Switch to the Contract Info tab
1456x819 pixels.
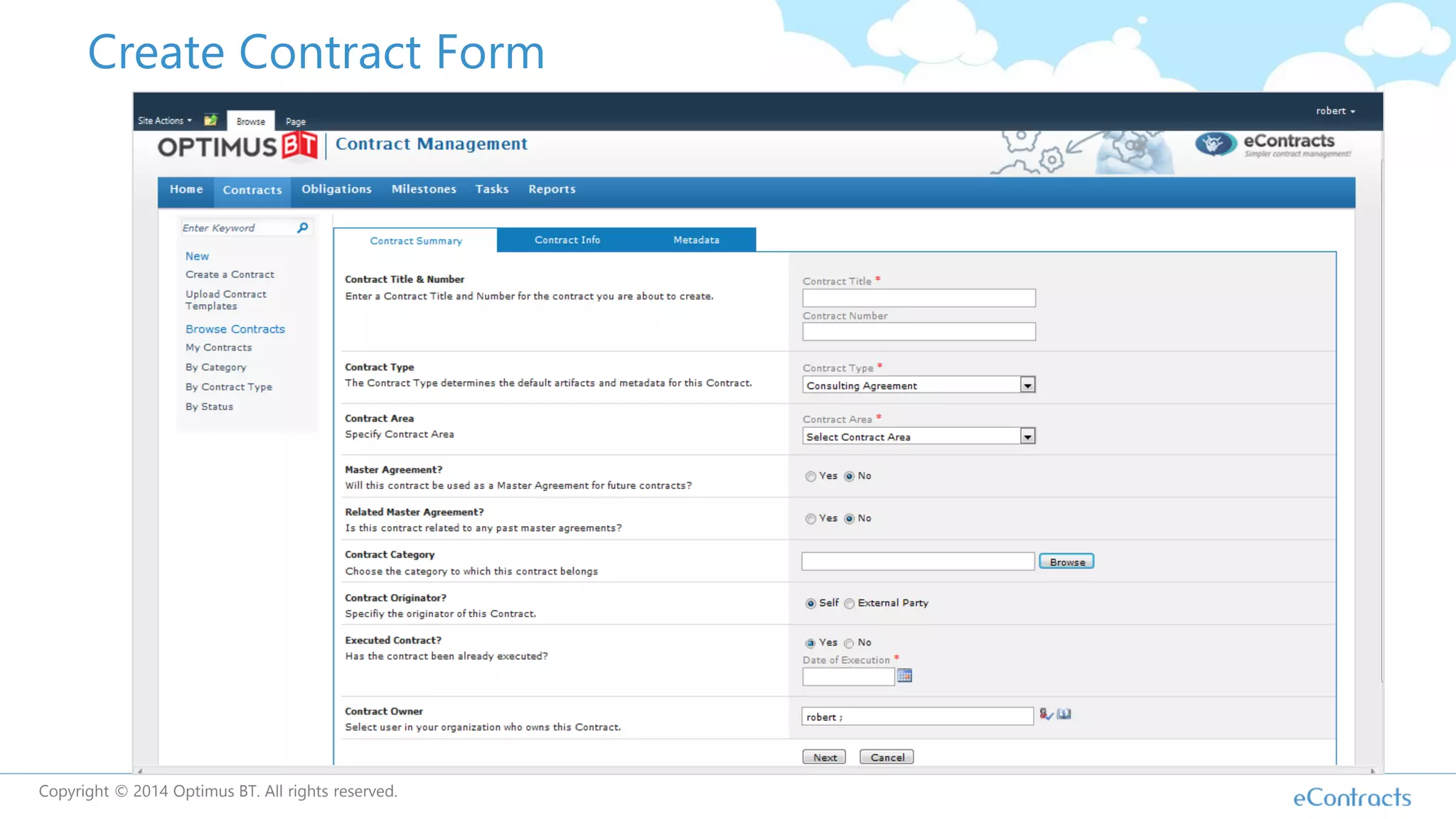pyautogui.click(x=567, y=240)
